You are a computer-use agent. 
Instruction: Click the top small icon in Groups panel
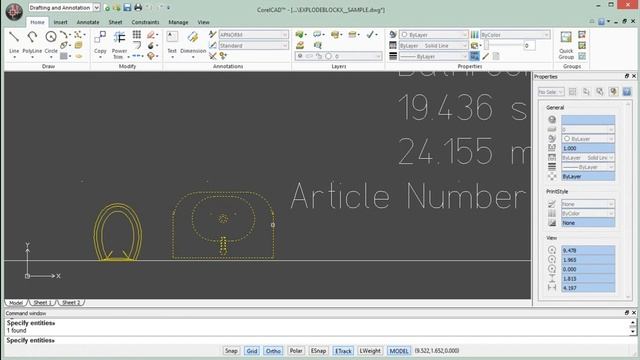coord(582,34)
